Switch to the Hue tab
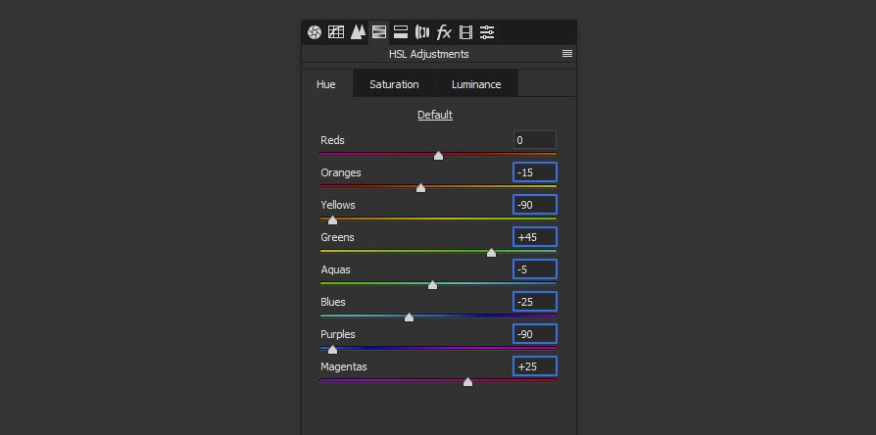 point(326,84)
